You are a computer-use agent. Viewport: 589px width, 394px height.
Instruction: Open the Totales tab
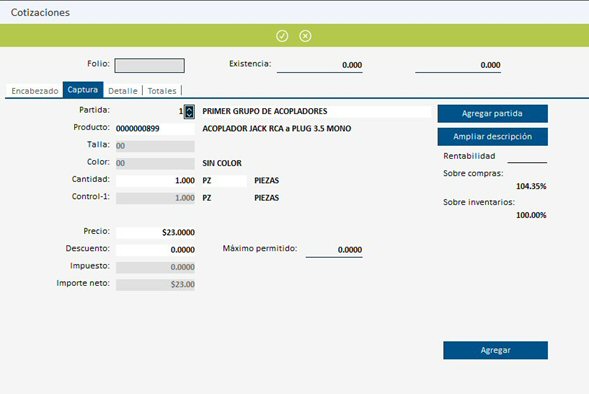pos(162,91)
